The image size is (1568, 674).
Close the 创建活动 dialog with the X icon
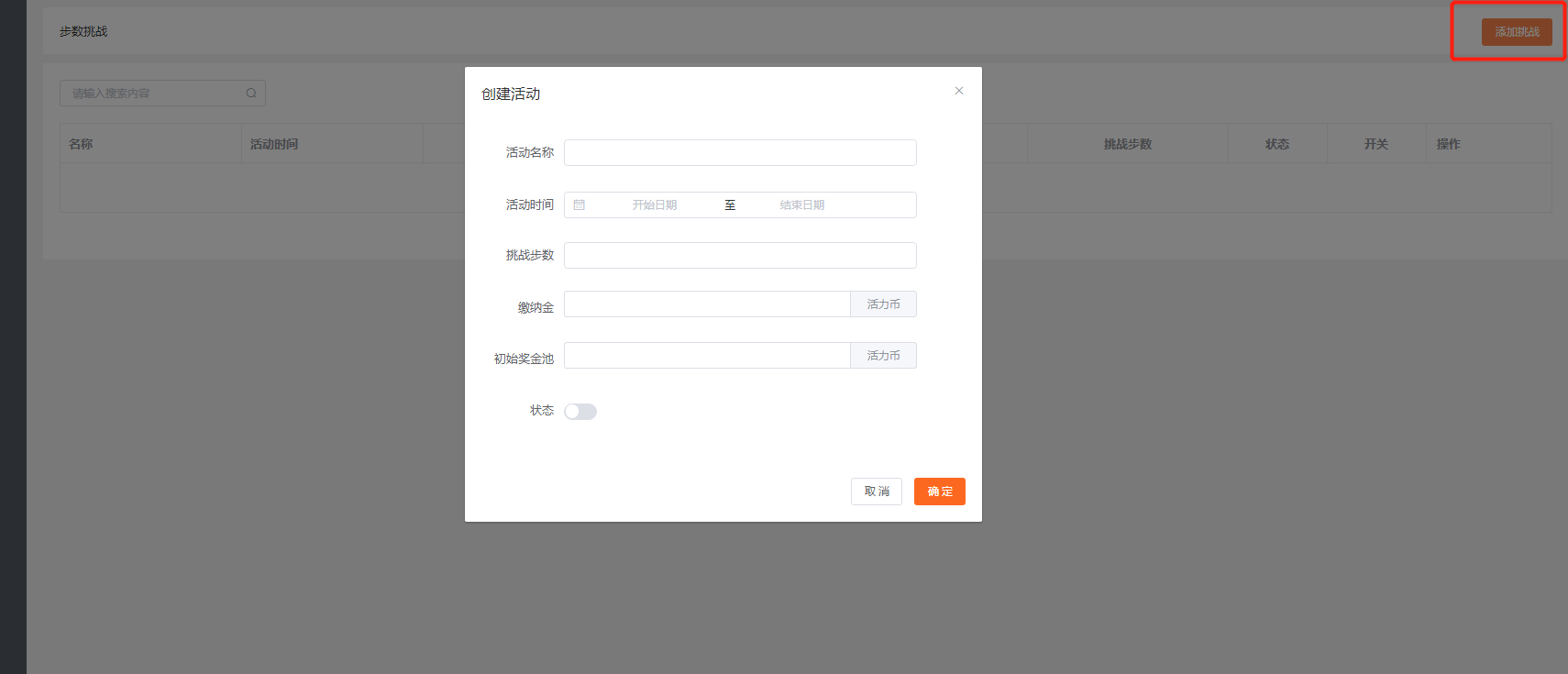(x=959, y=91)
